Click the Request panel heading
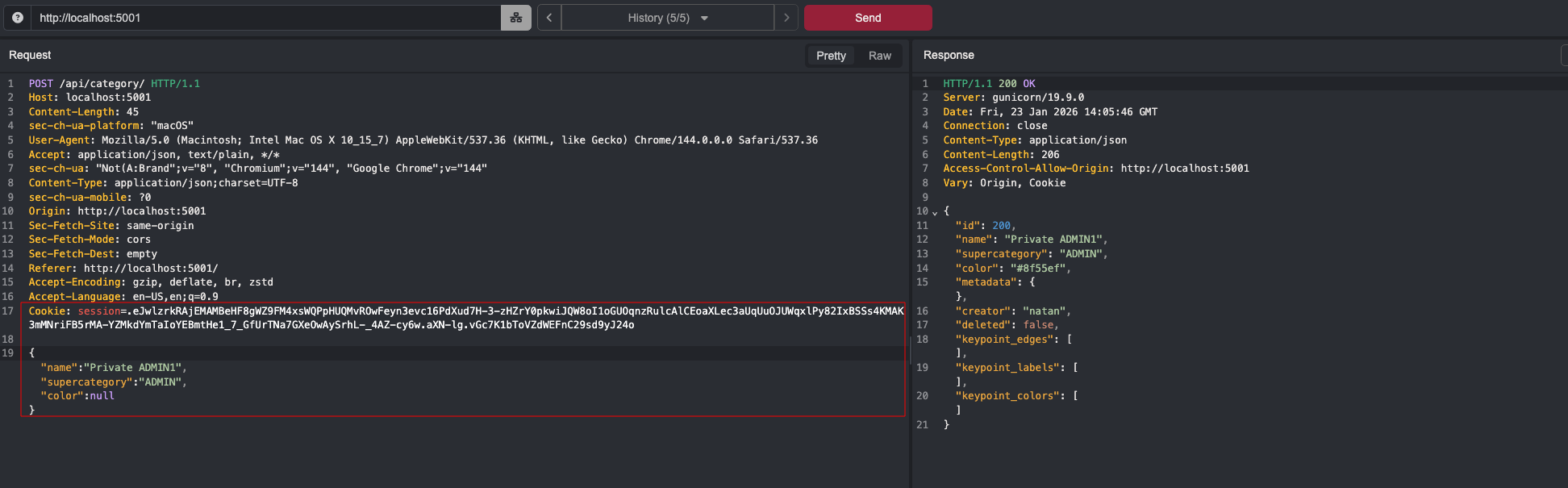This screenshot has height=488, width=1568. click(30, 55)
